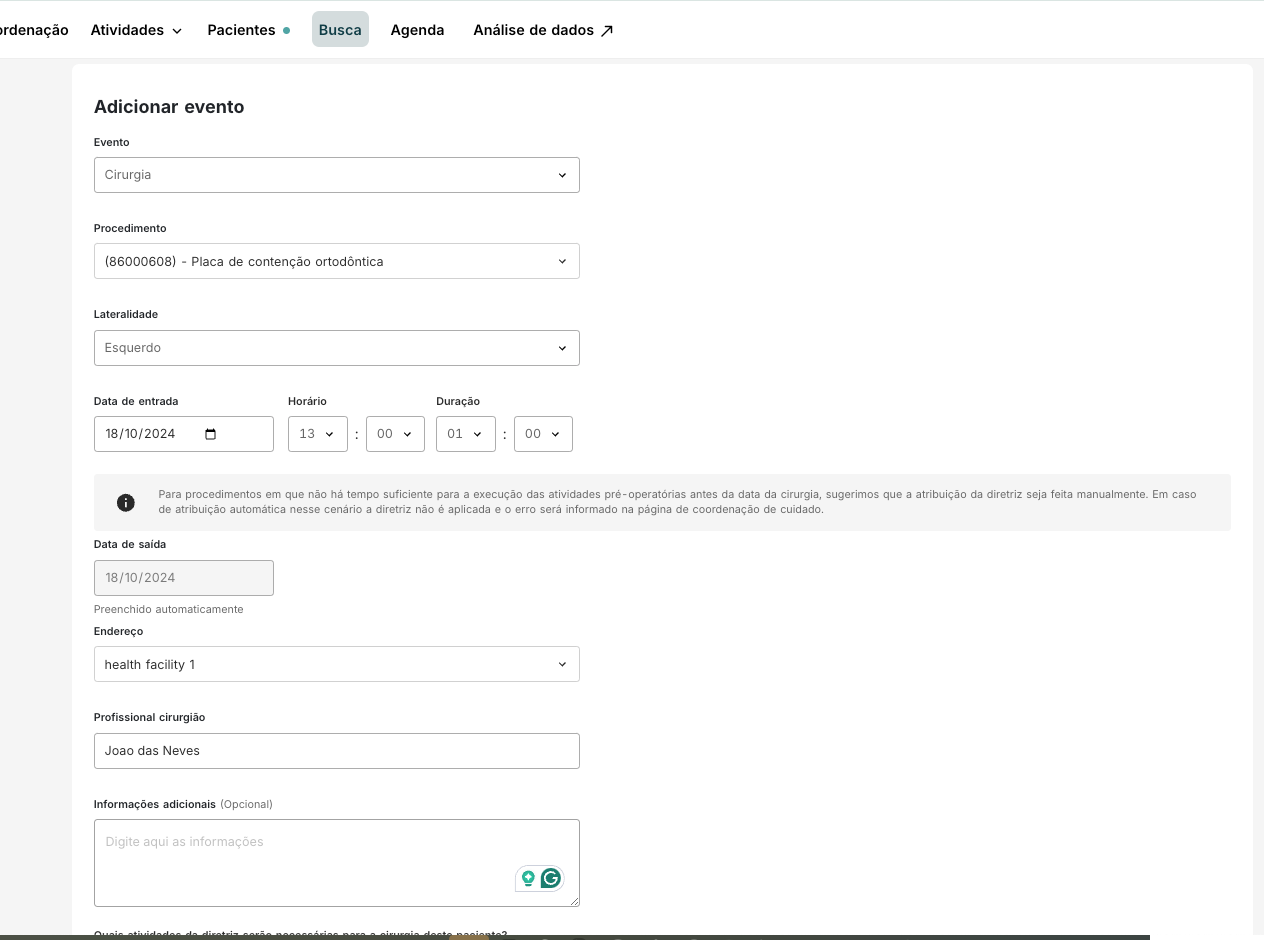Expand the Atividades navigation menu
This screenshot has height=940, width=1264.
point(135,30)
